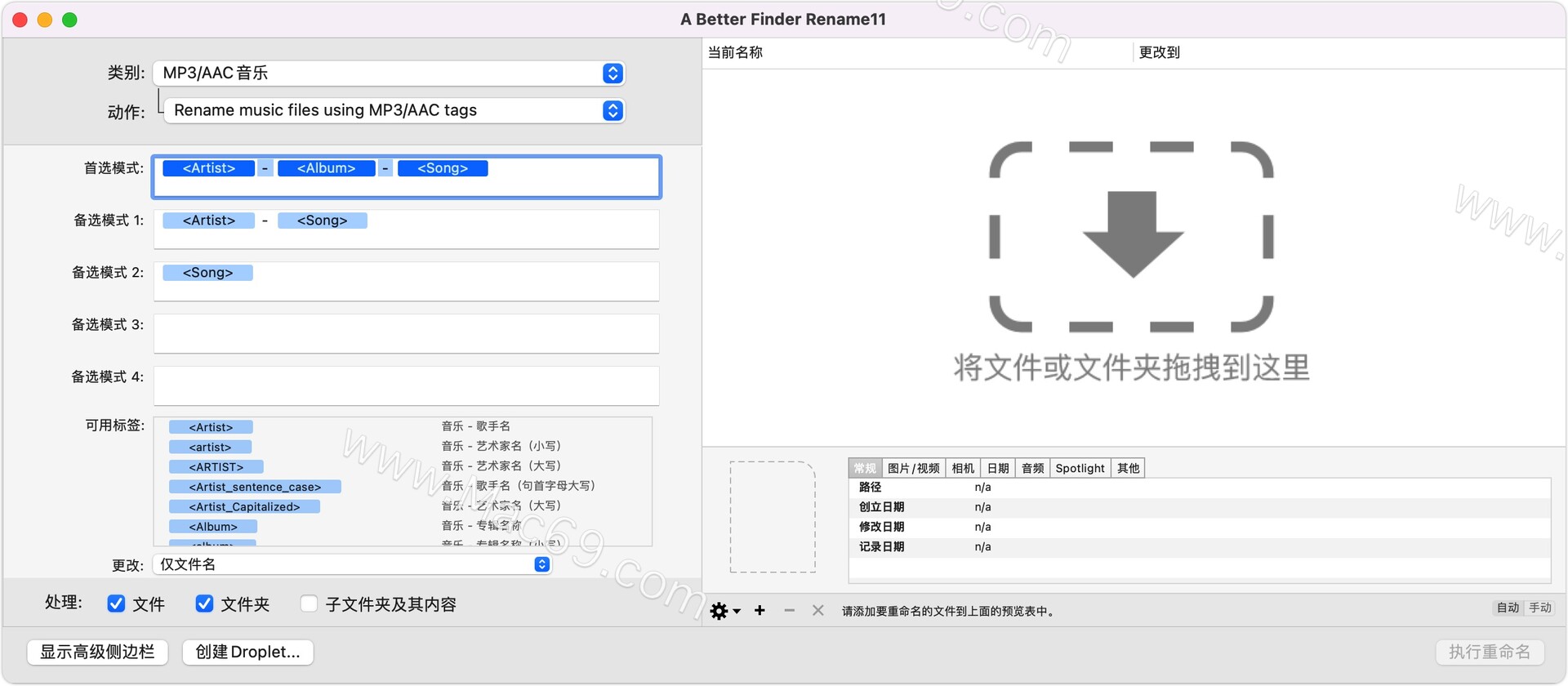1568x686 pixels.
Task: Select the <Song> token in 备选模式 2
Action: tap(207, 273)
